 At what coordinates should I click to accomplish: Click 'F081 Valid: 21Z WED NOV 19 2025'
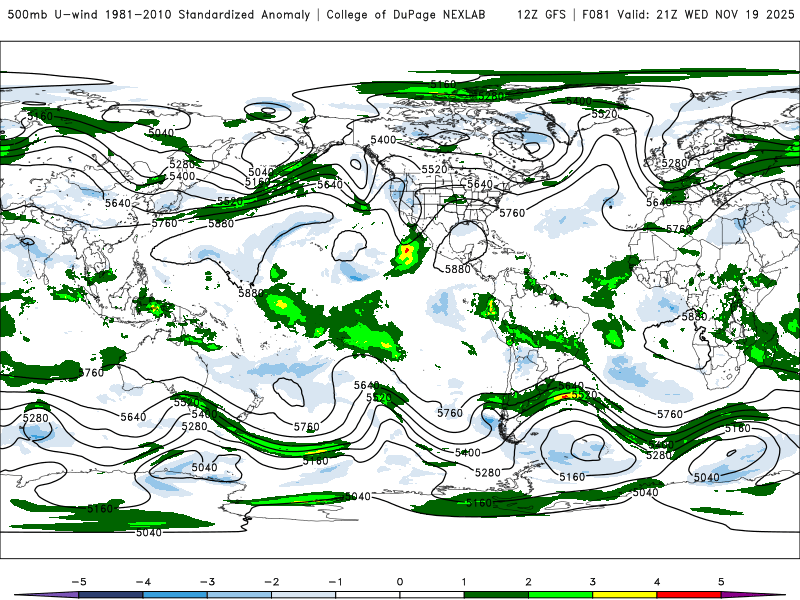[688, 14]
